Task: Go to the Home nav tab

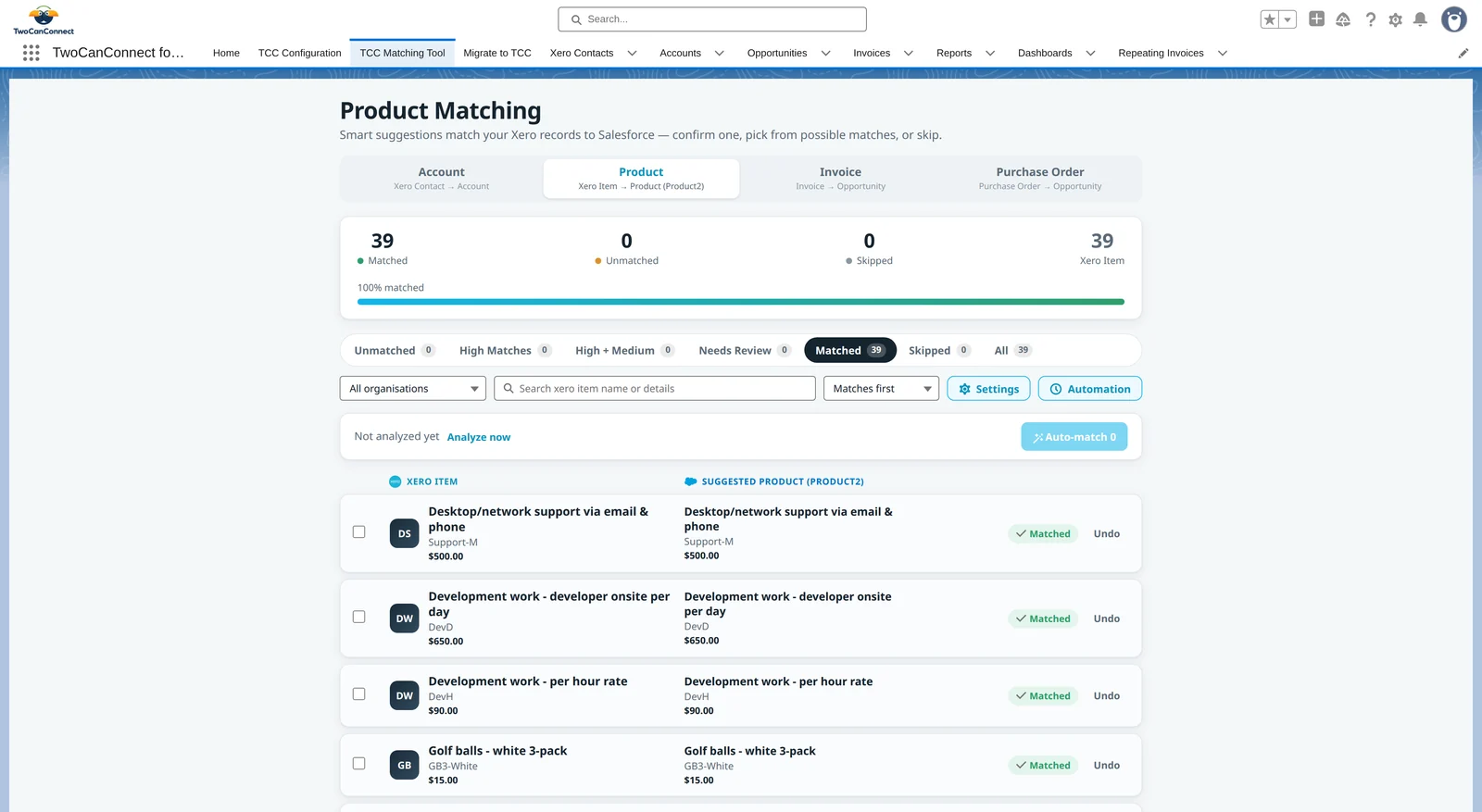Action: 226,53
